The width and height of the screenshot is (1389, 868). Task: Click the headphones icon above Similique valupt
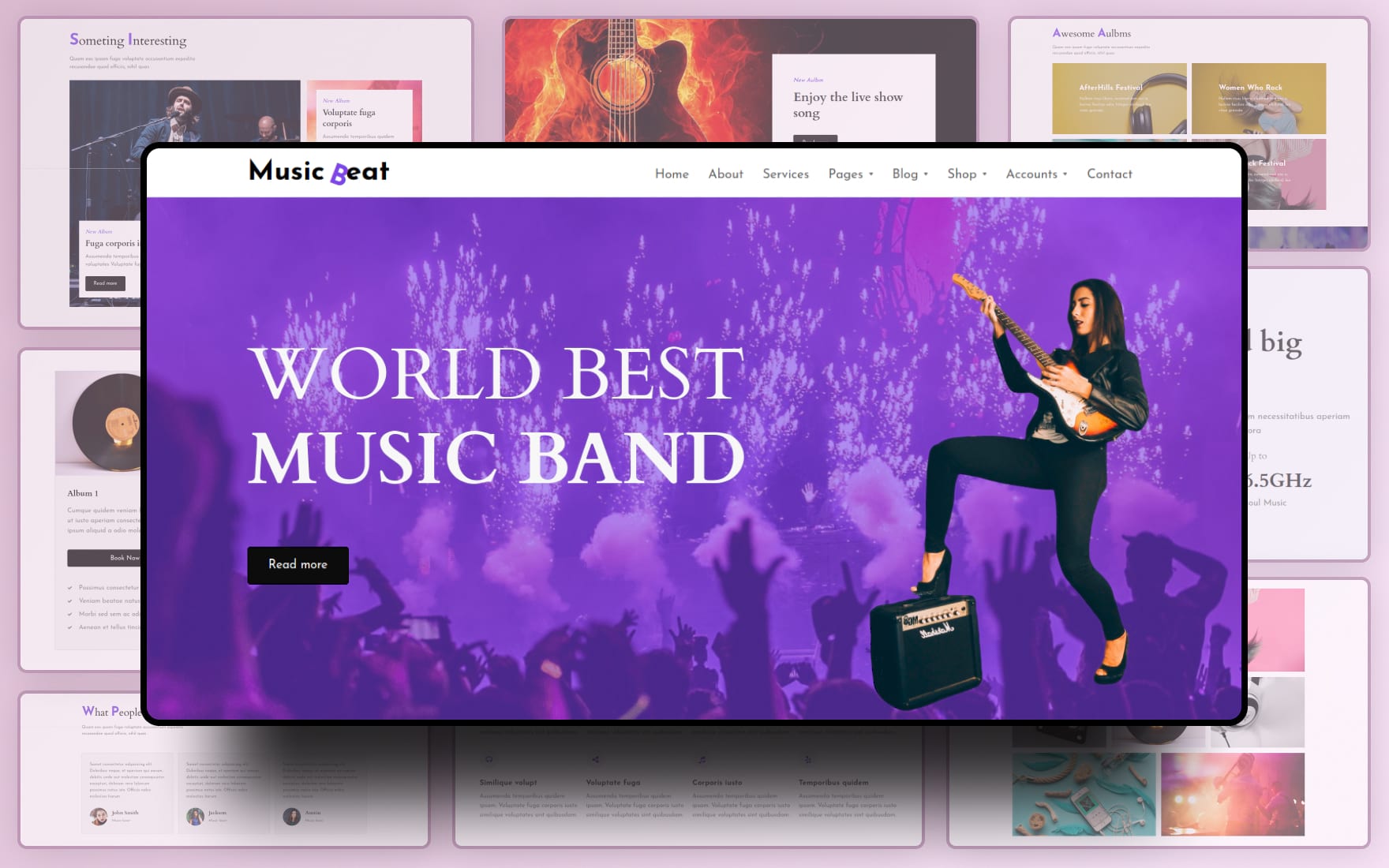(489, 760)
